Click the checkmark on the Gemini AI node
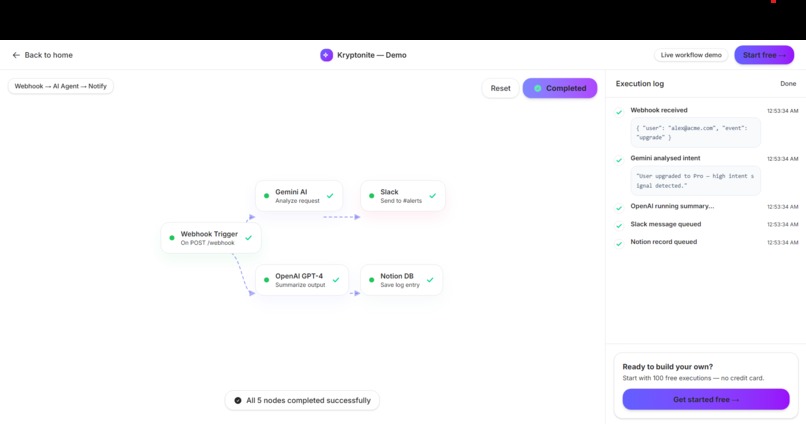Image resolution: width=806 pixels, height=424 pixels. (x=330, y=196)
